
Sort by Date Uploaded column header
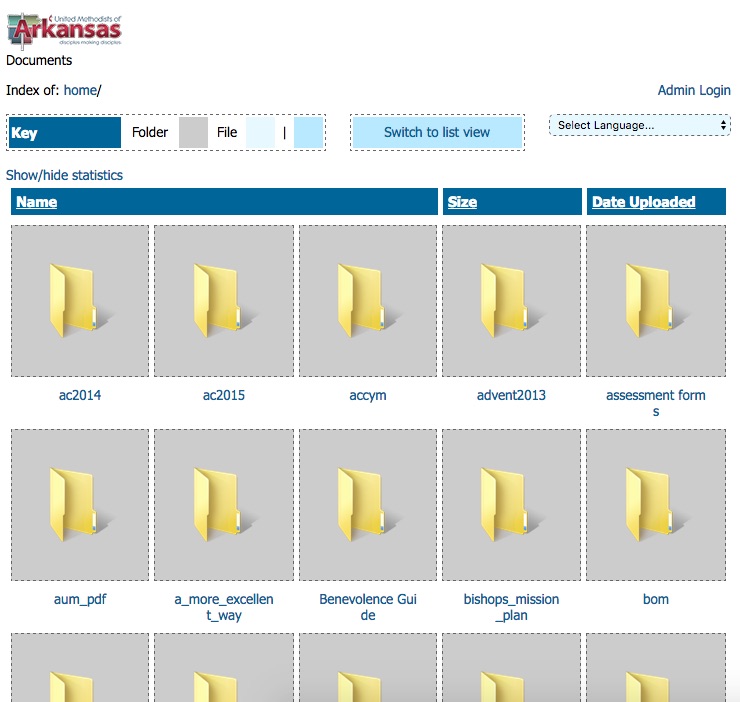643,202
